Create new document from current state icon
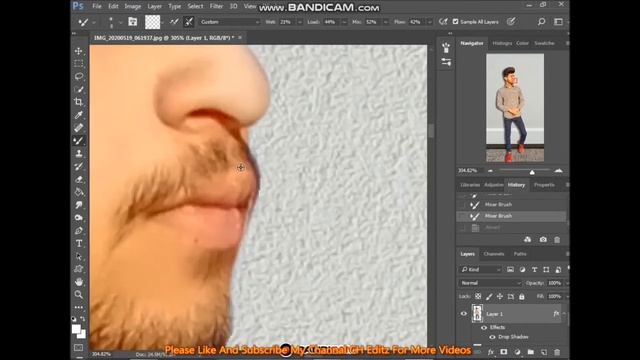Image resolution: width=640 pixels, height=360 pixels. (x=528, y=240)
